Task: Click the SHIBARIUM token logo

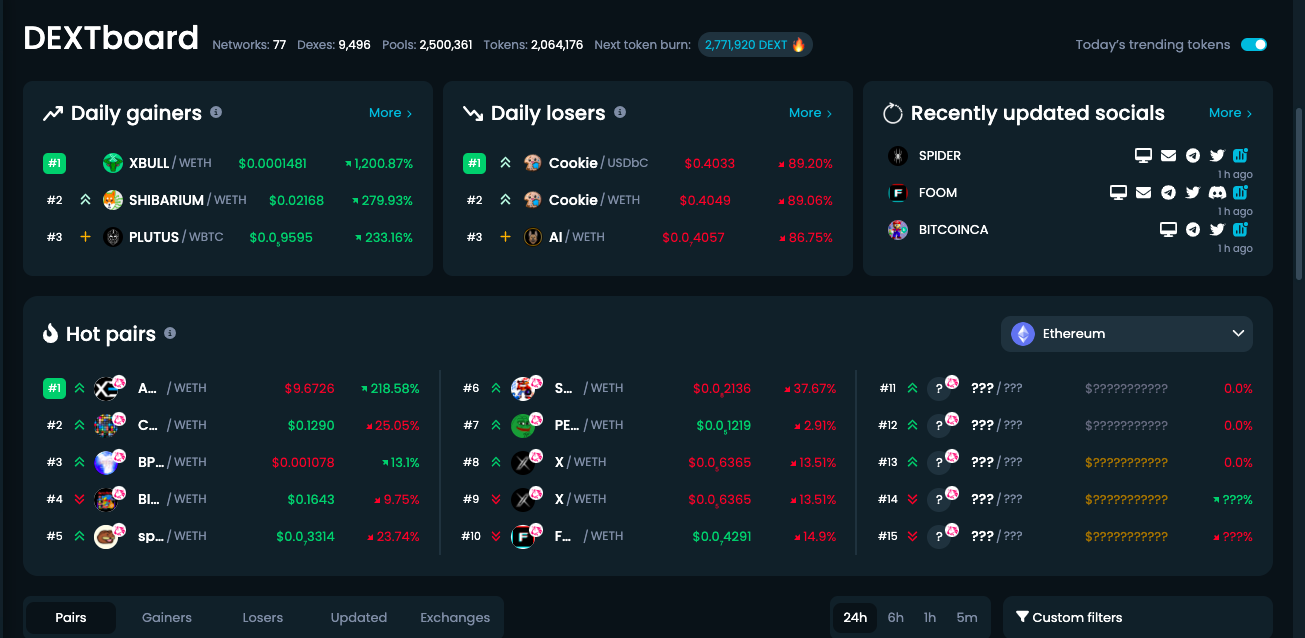Action: pyautogui.click(x=113, y=200)
